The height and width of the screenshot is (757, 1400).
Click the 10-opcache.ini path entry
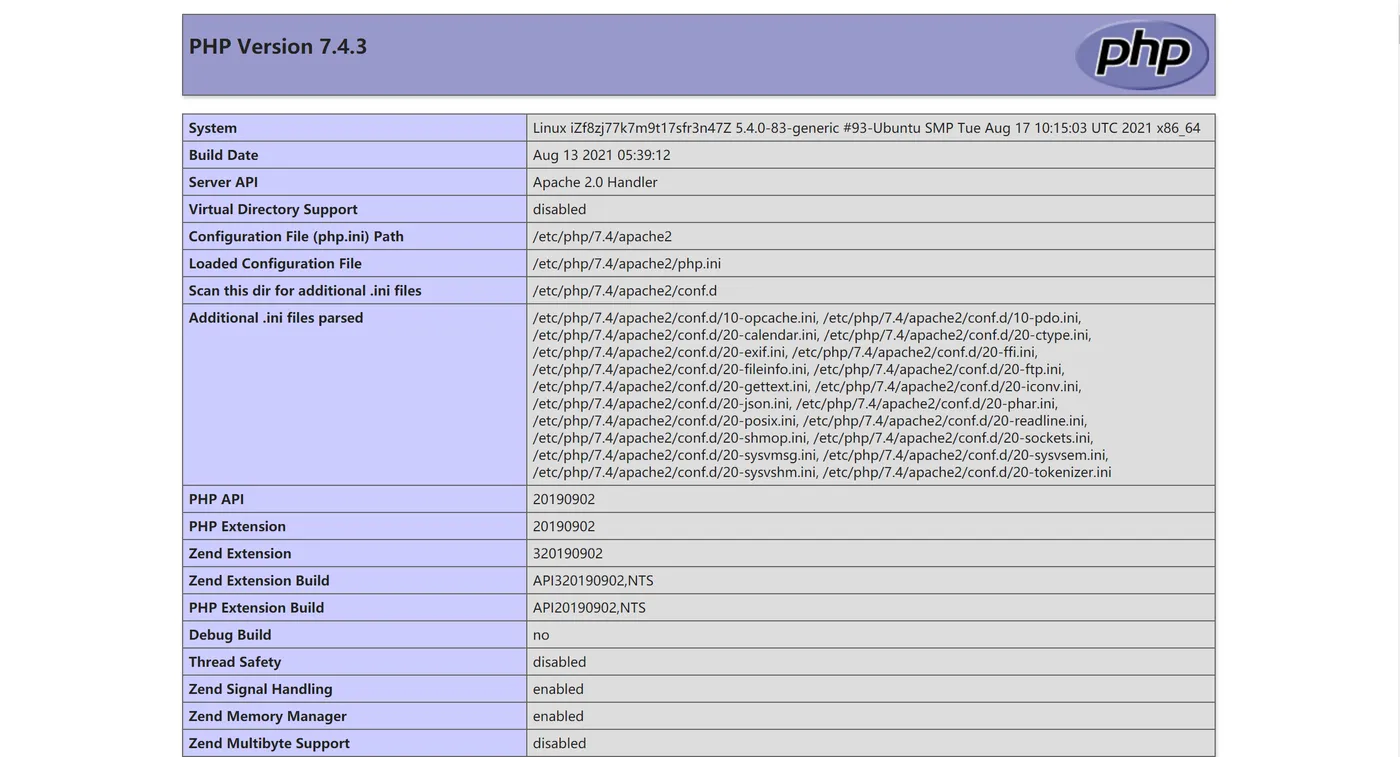[x=676, y=317]
